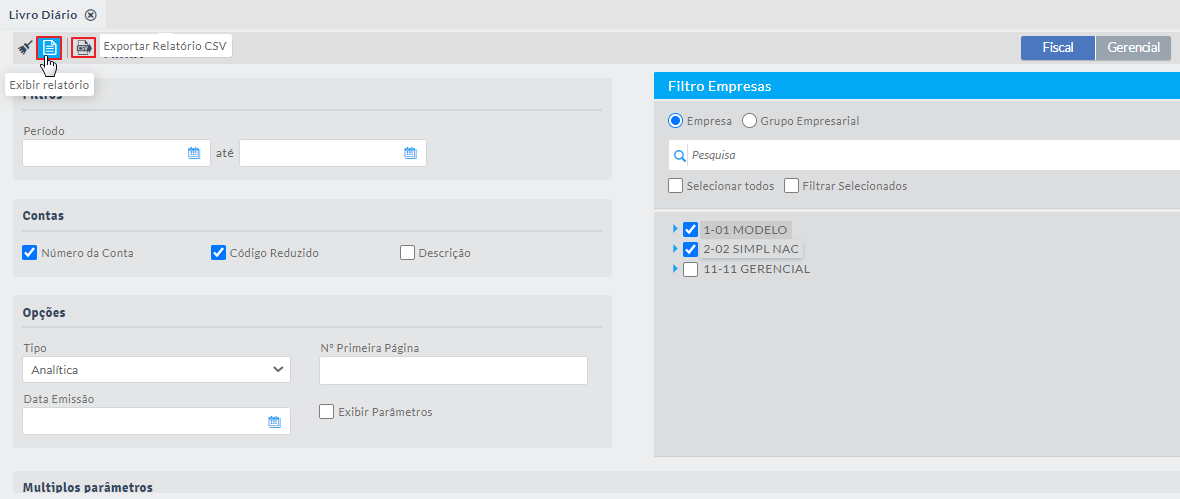Click the broom clear-filters icon
The image size is (1180, 499).
25,47
